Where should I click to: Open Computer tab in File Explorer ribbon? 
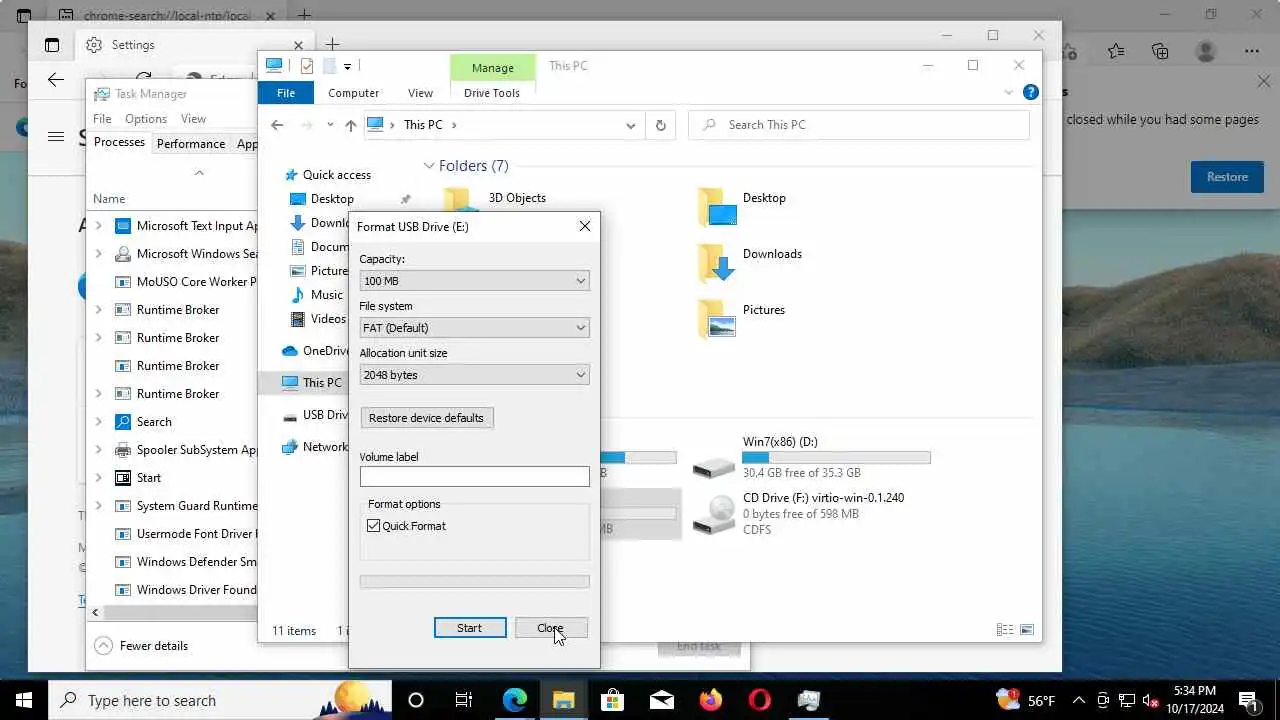[354, 93]
